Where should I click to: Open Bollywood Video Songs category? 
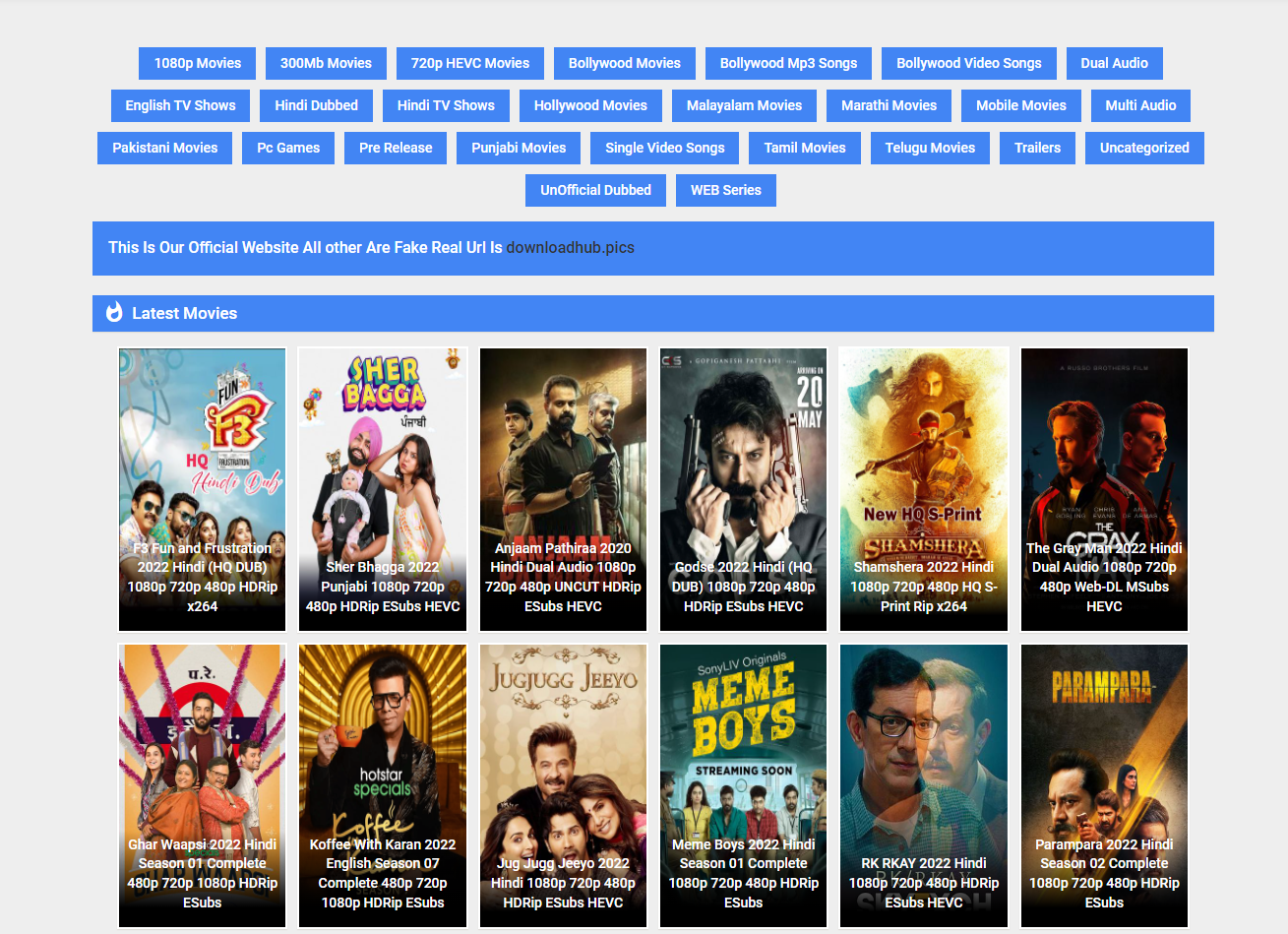(x=969, y=63)
